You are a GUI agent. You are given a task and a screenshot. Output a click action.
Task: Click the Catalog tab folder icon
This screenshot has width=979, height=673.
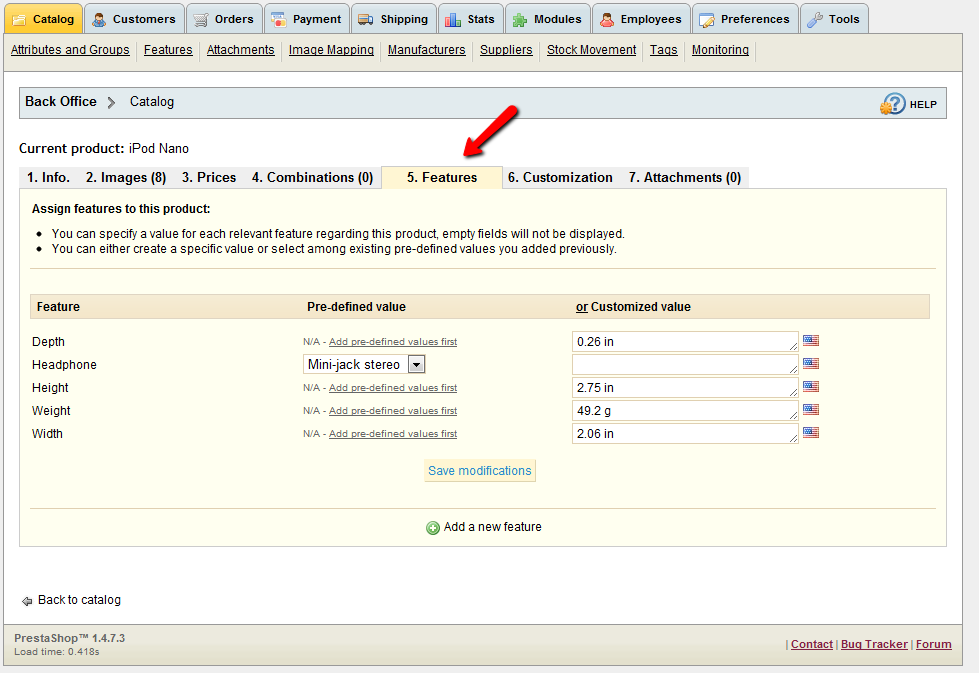tap(19, 20)
